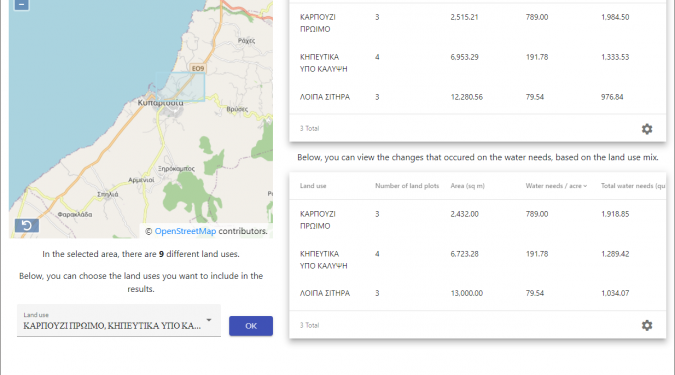Click the Number of land plots header
This screenshot has width=675, height=375.
tap(407, 186)
